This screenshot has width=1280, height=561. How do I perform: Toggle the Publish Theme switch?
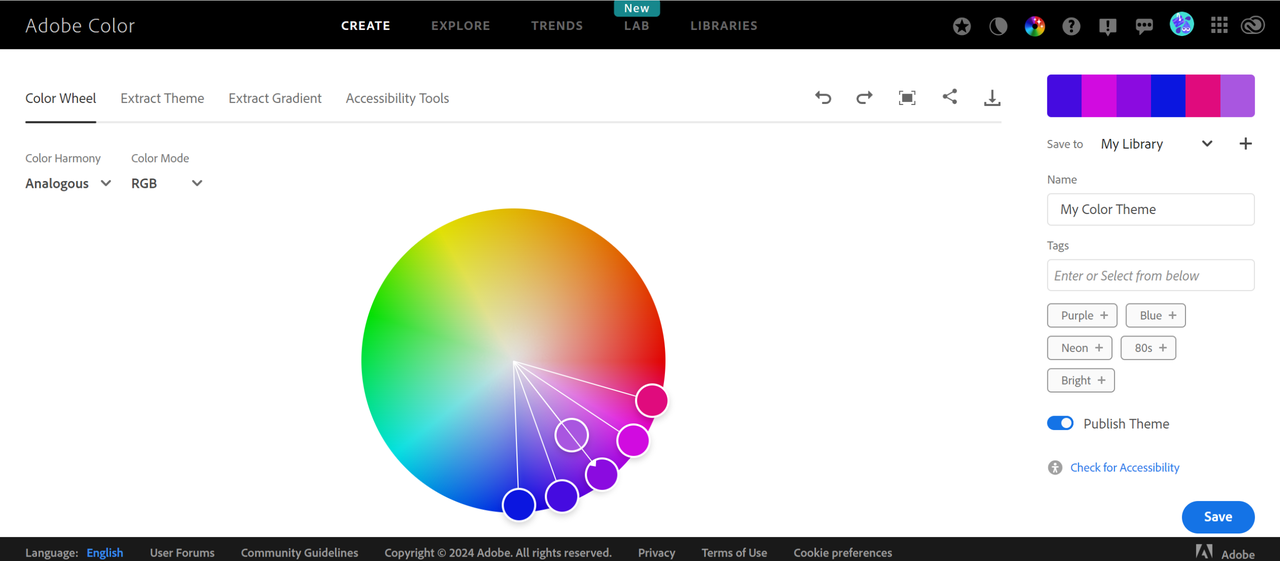[x=1060, y=423]
